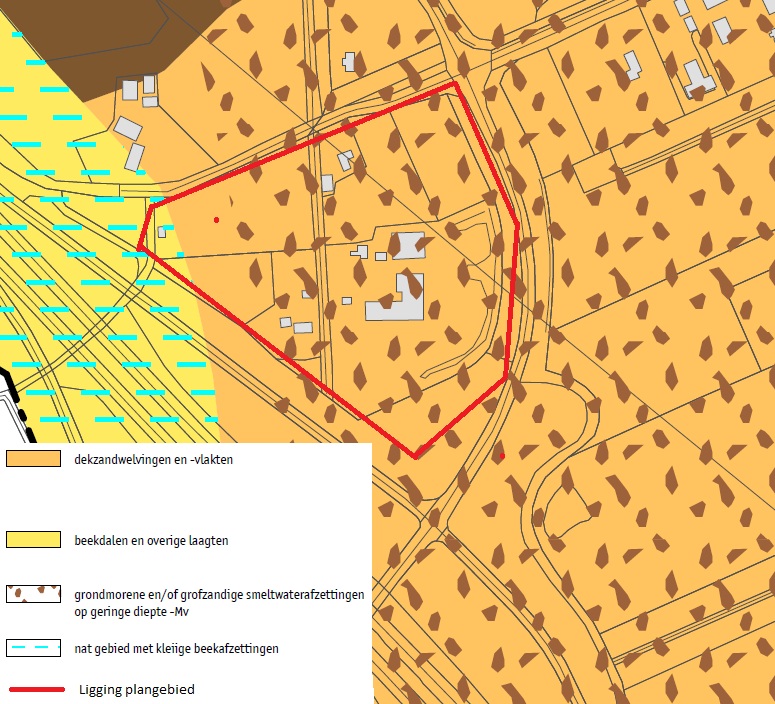The image size is (775, 704).
Task: Select text 'grondmorene en/of grofzandige smeltwaterafzettingen'
Action: coord(219,595)
